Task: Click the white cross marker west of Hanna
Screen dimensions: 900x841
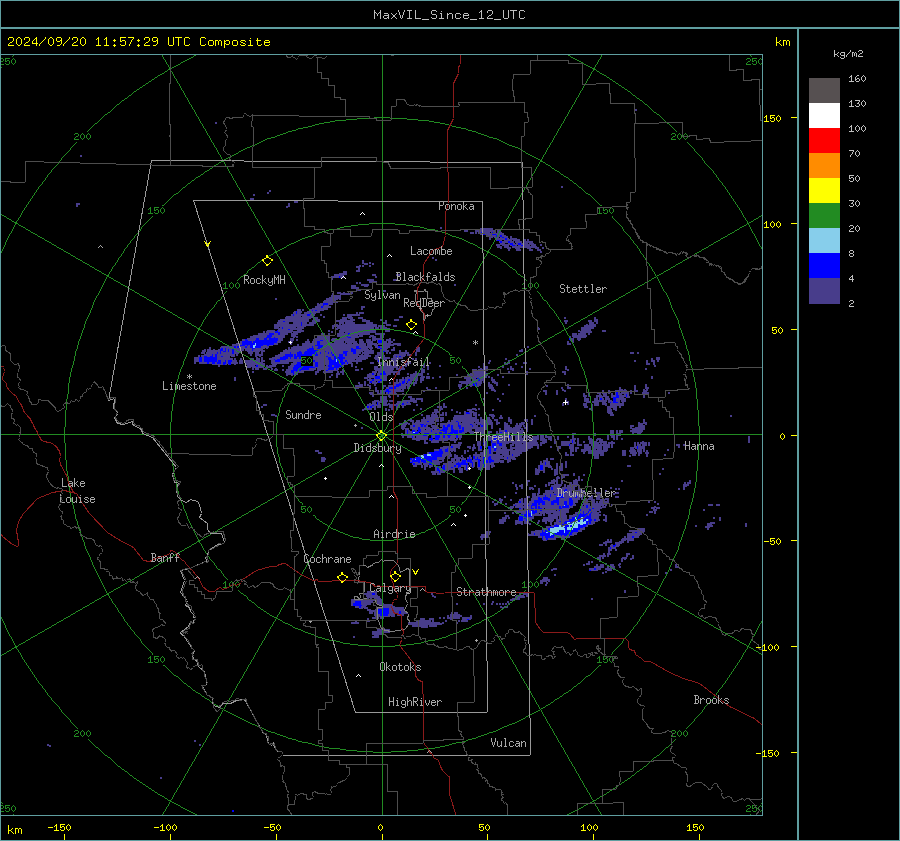Action: tap(565, 402)
